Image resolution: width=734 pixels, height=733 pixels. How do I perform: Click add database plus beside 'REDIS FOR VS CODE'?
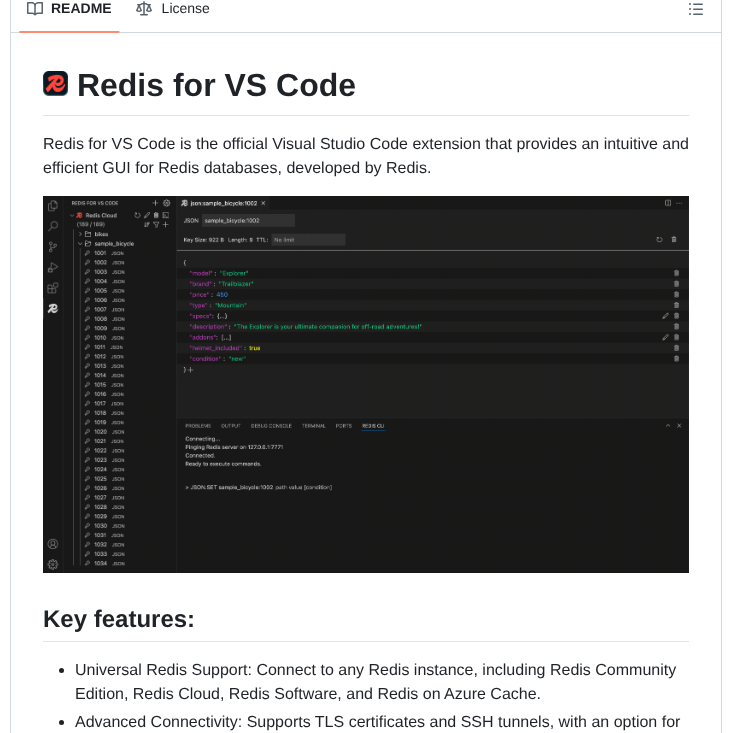pyautogui.click(x=155, y=203)
